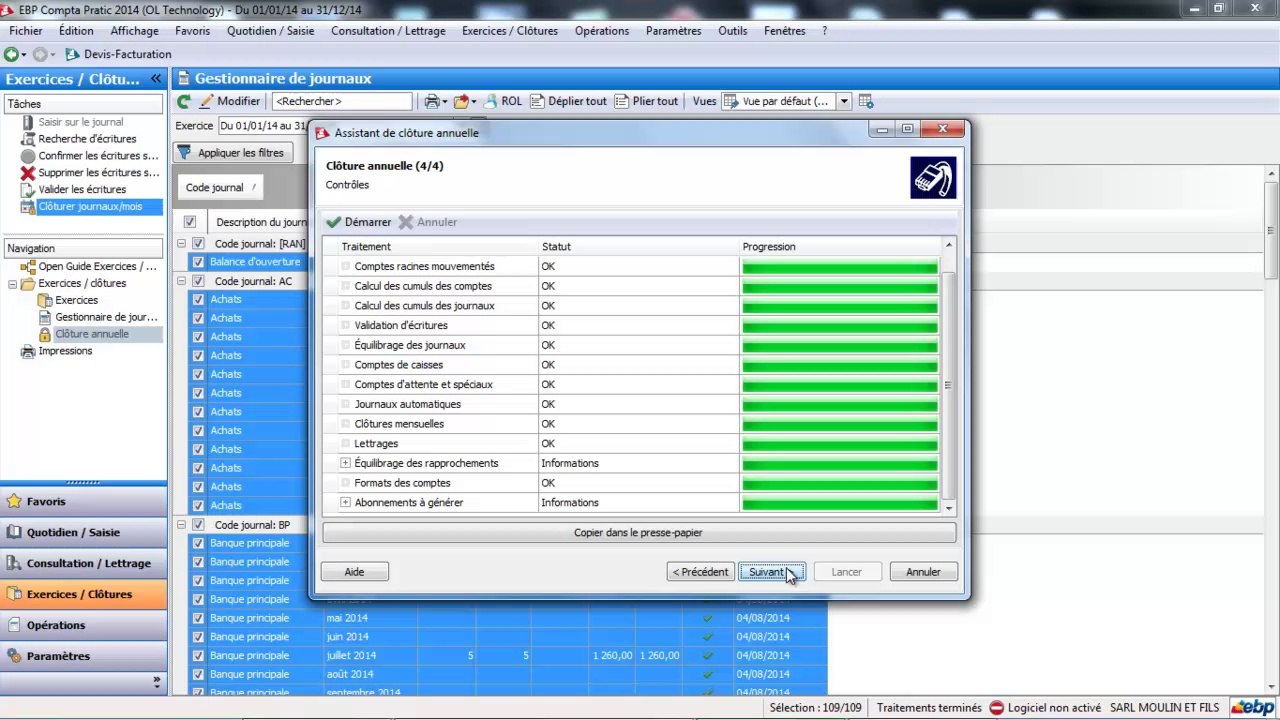Open the Vue par défaut dropdown arrow

844,101
